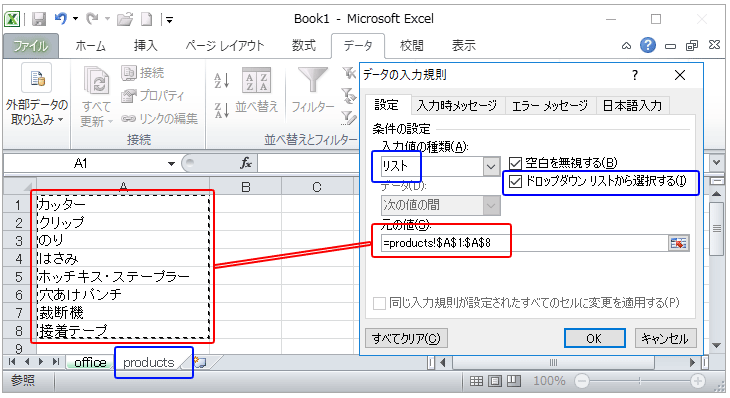Viewport: 730px width, 398px height.
Task: Click the Normal view status bar icon
Action: point(476,381)
